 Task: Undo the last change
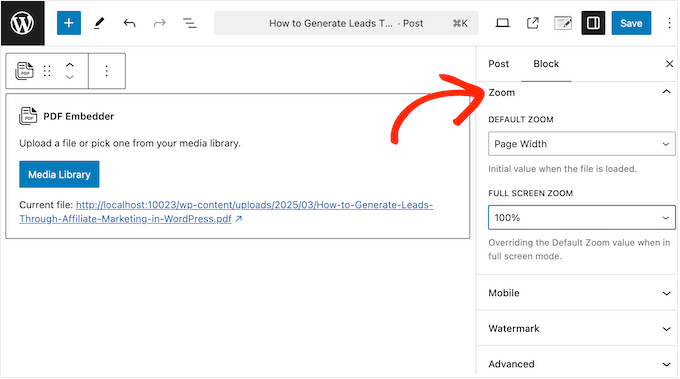point(129,23)
